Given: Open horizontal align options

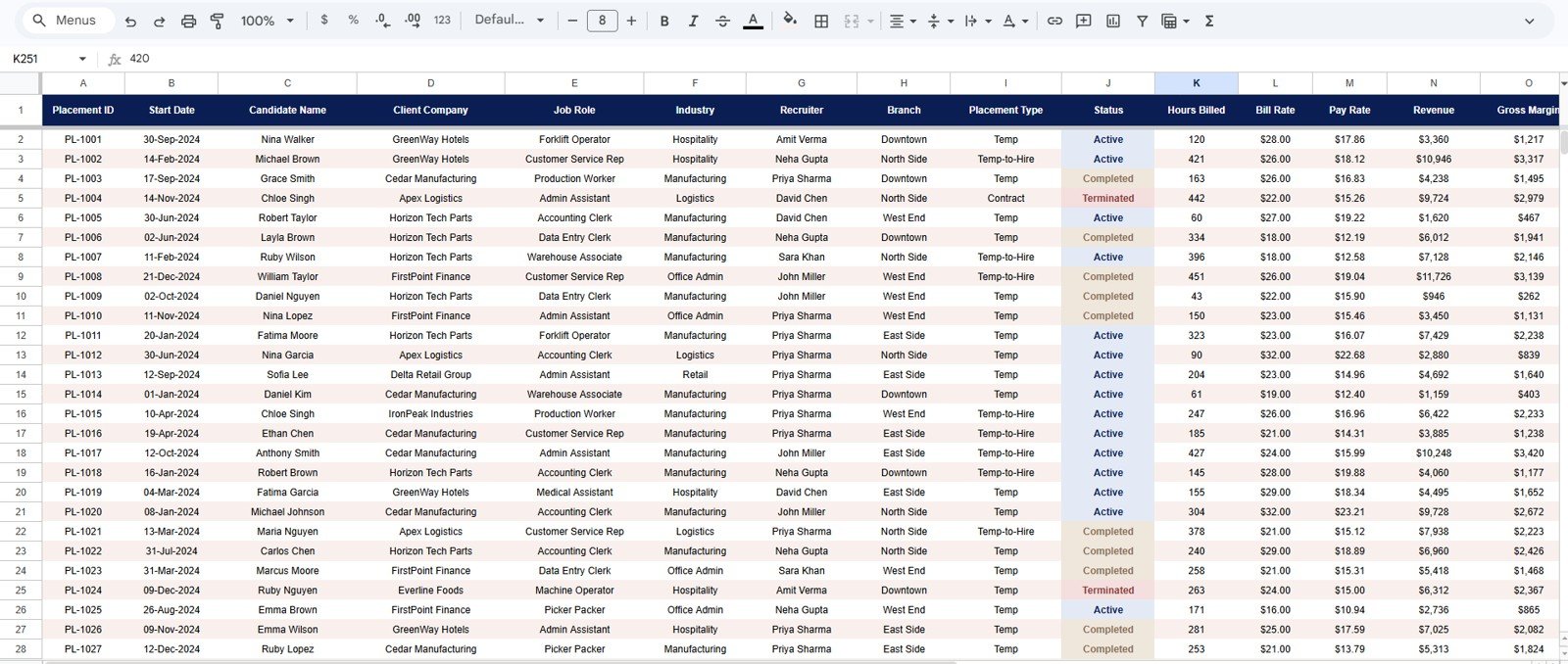Looking at the screenshot, I should click(x=902, y=21).
